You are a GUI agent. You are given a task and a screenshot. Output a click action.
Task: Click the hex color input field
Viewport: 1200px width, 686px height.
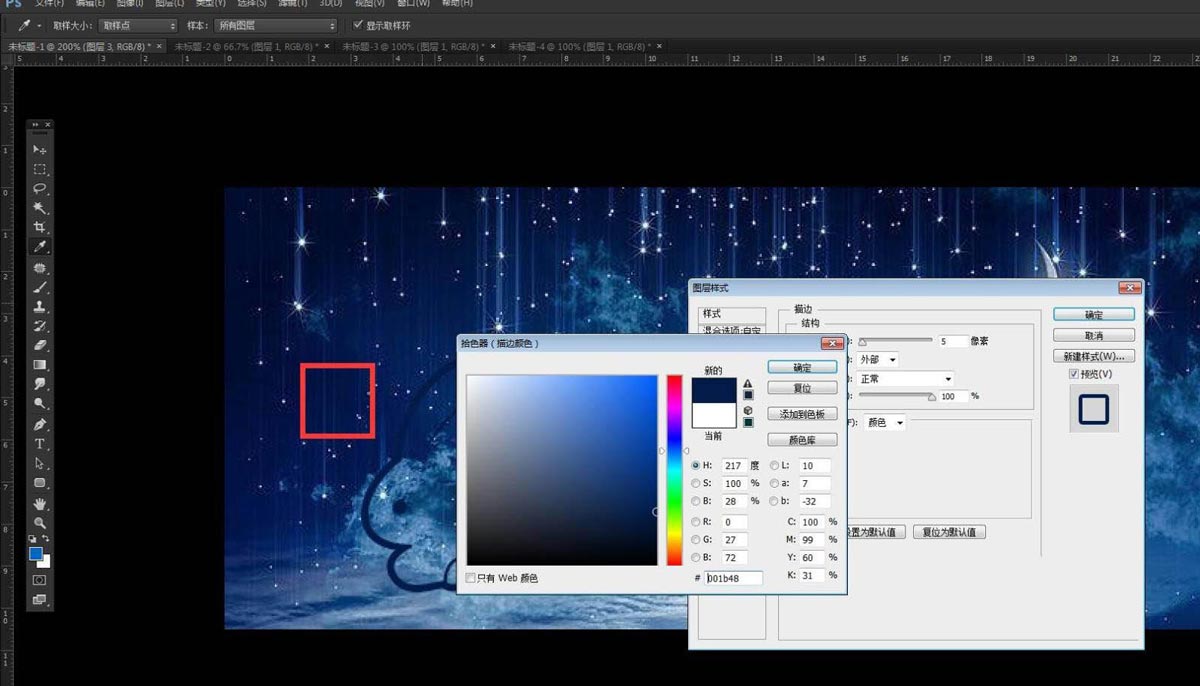[x=734, y=578]
